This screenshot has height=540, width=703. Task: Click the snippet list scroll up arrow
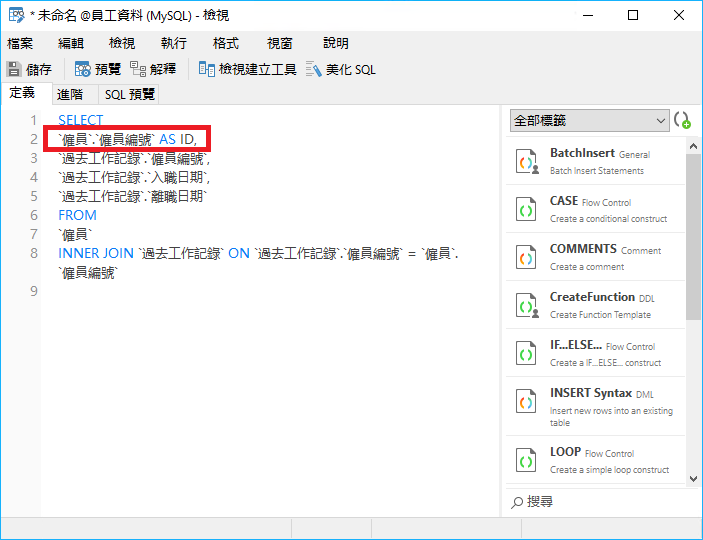click(693, 146)
